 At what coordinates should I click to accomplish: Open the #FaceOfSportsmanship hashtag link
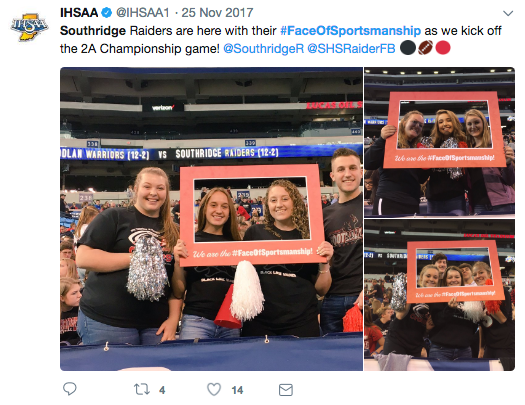click(x=350, y=30)
